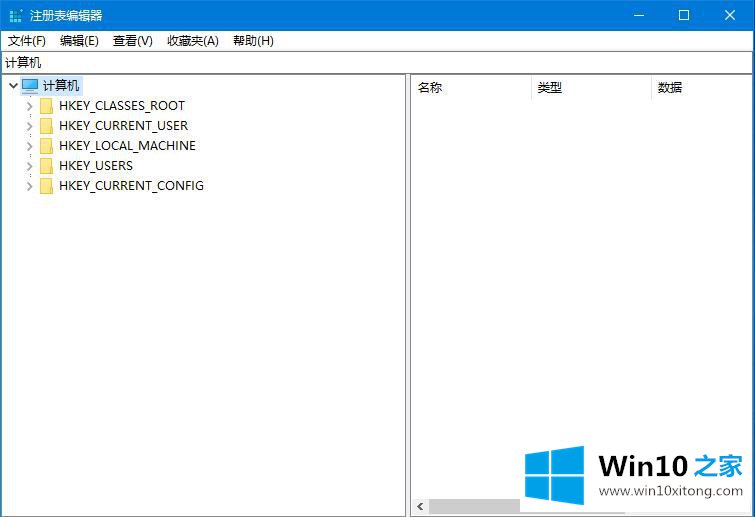The width and height of the screenshot is (755, 517).
Task: Click the HKEY_LOCAL_MACHINE folder icon
Action: click(x=46, y=146)
